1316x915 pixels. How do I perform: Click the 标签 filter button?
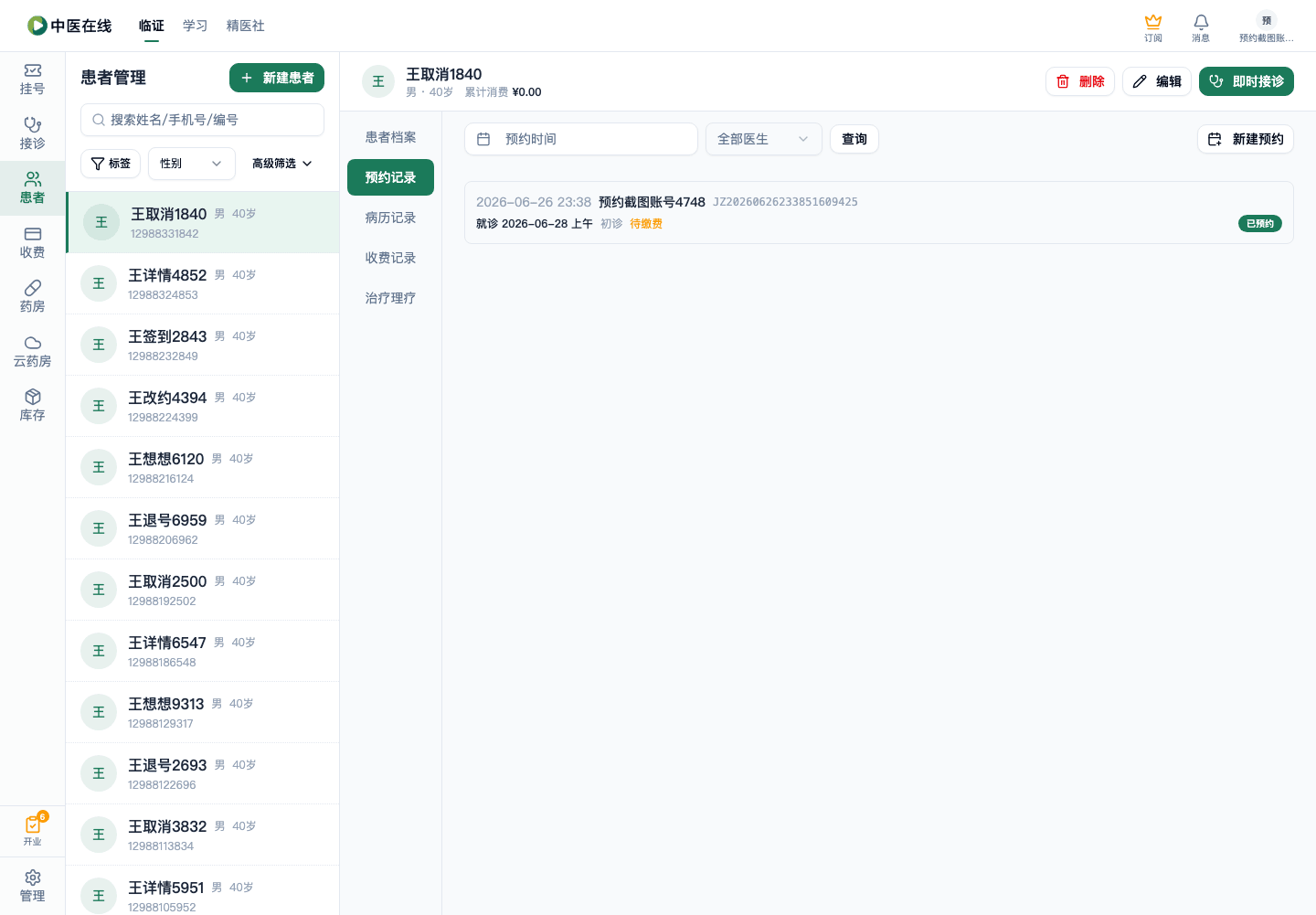point(111,164)
